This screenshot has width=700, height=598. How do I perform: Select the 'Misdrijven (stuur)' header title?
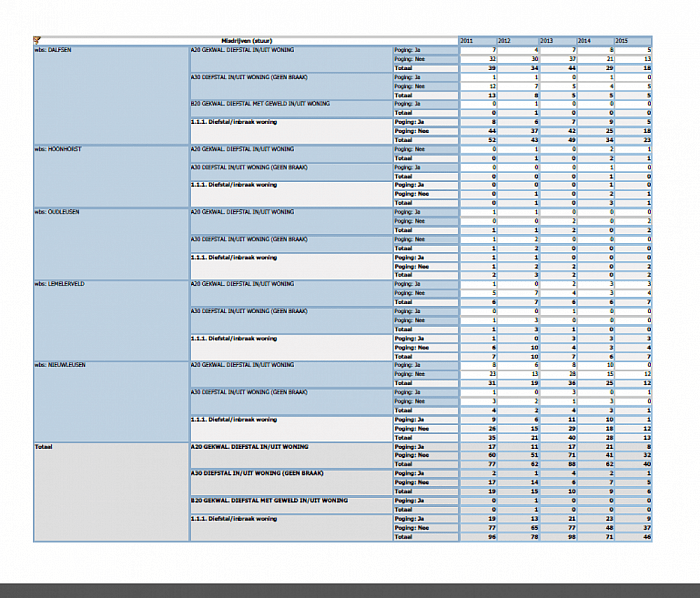point(246,41)
